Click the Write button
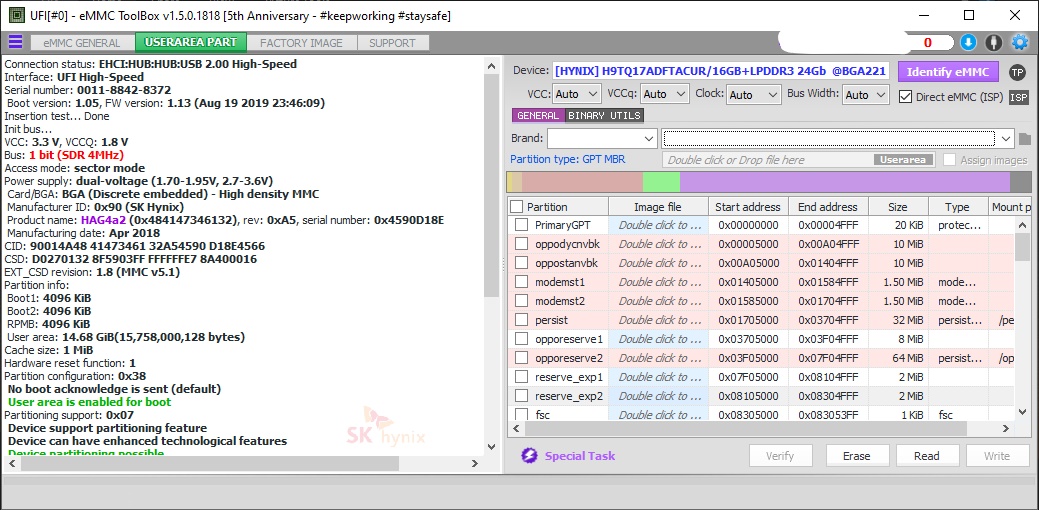The width and height of the screenshot is (1039, 510). coord(997,456)
